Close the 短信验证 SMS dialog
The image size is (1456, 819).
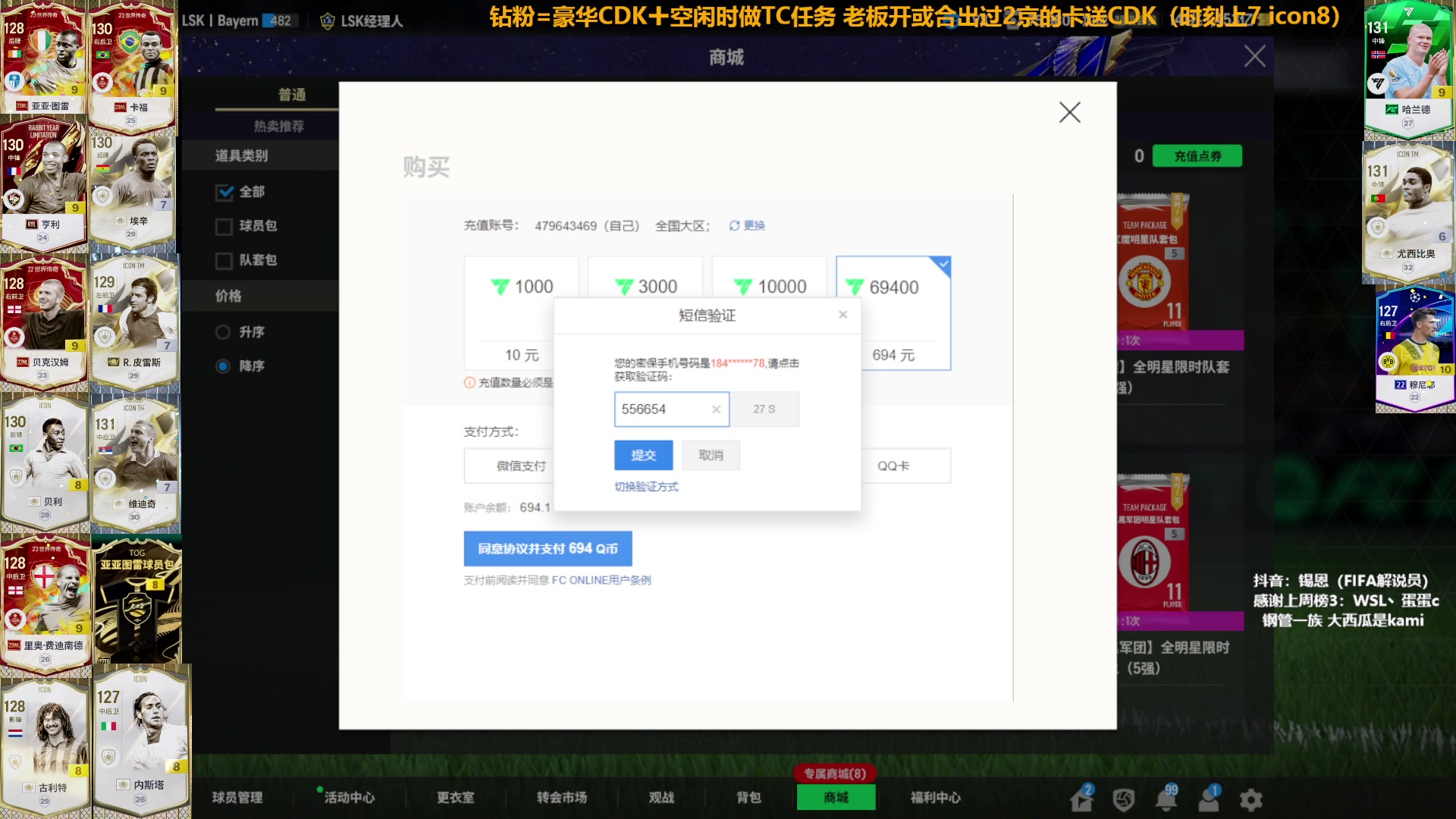tap(843, 315)
